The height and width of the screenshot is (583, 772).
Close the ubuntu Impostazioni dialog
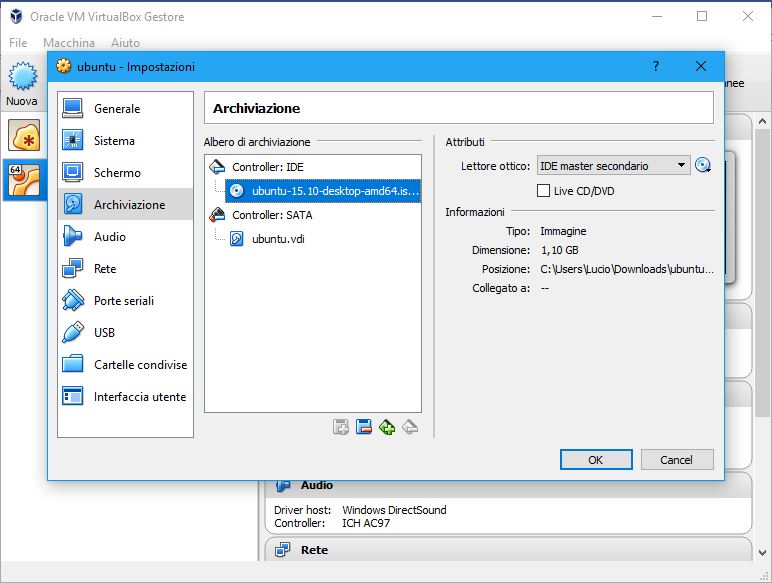click(x=701, y=66)
